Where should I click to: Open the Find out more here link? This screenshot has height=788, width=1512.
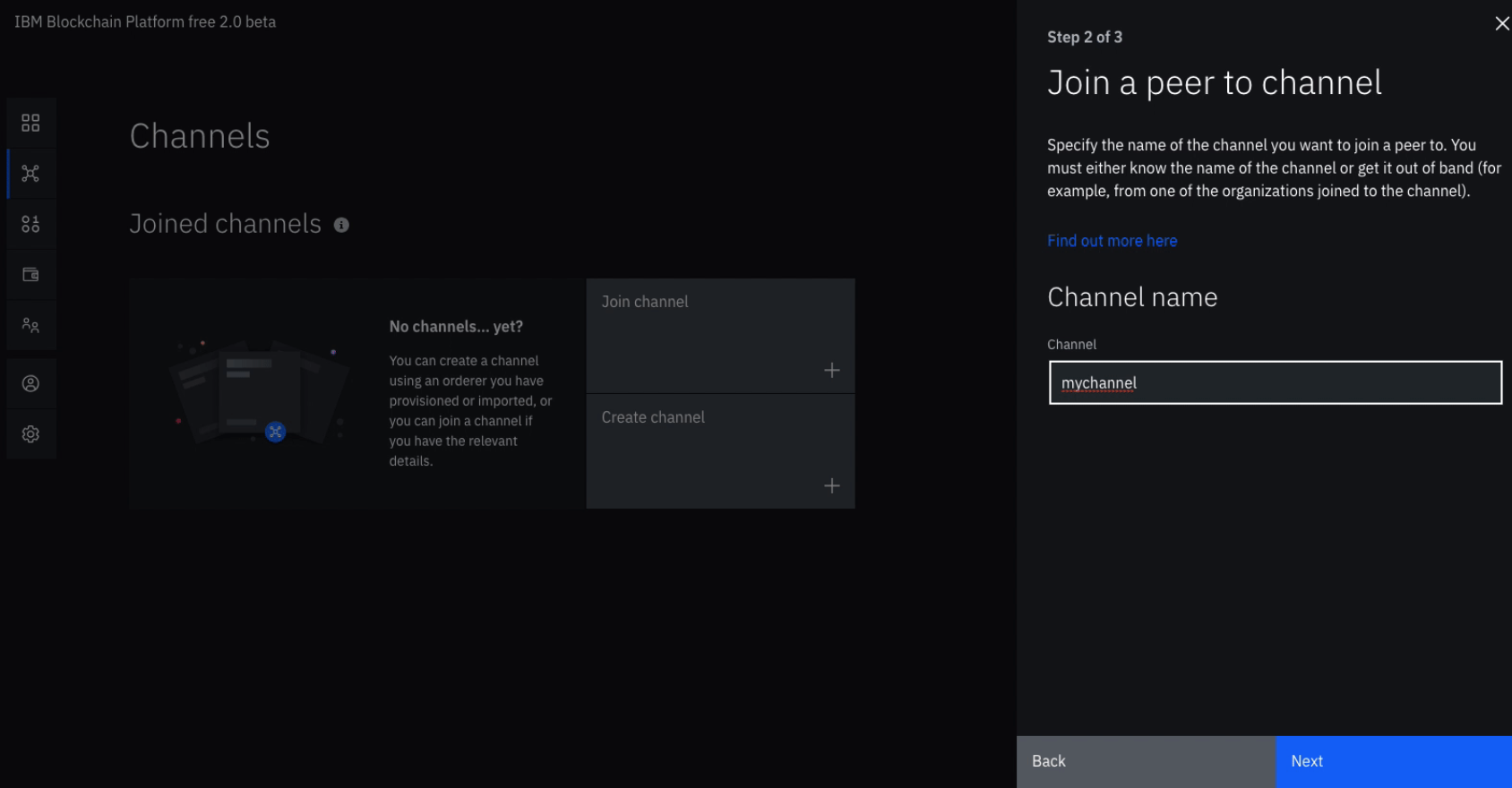(x=1112, y=241)
